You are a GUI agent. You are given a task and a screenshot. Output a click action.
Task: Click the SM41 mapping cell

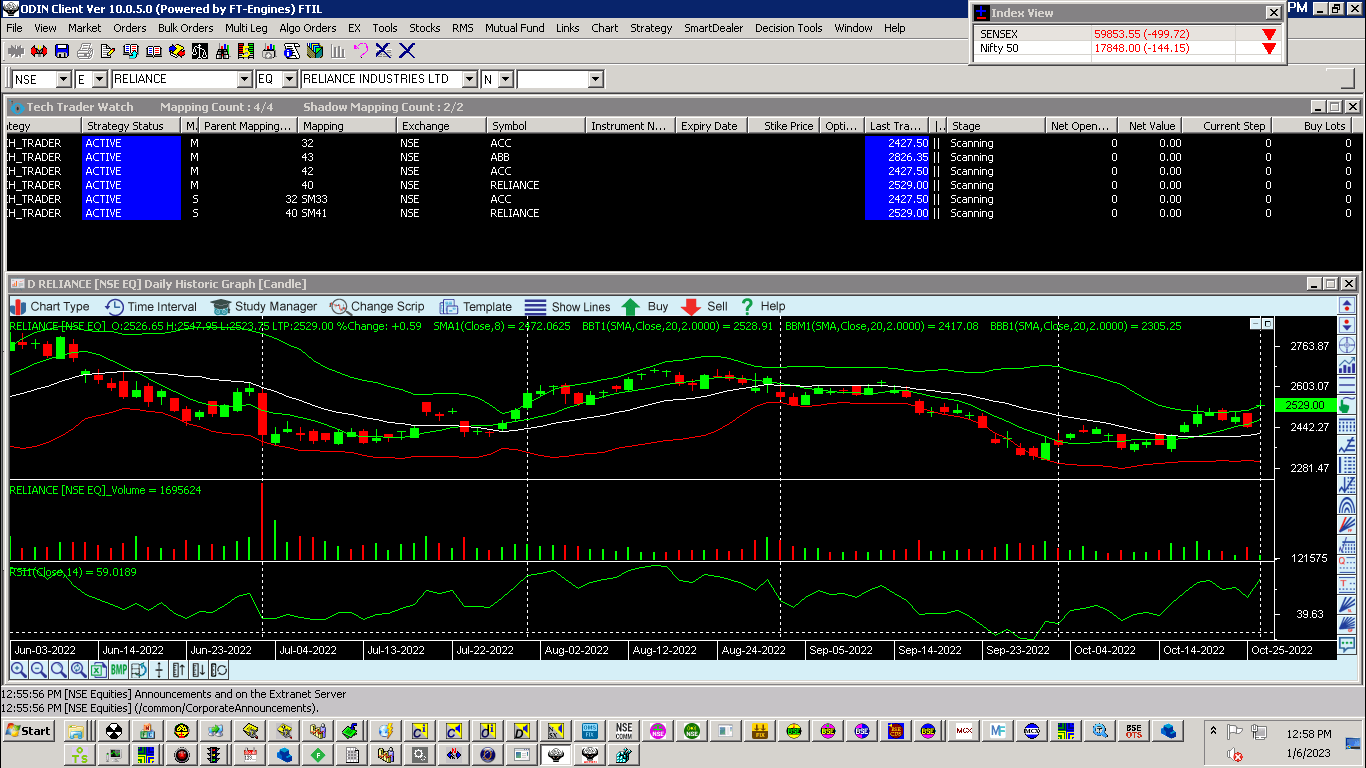[348, 213]
